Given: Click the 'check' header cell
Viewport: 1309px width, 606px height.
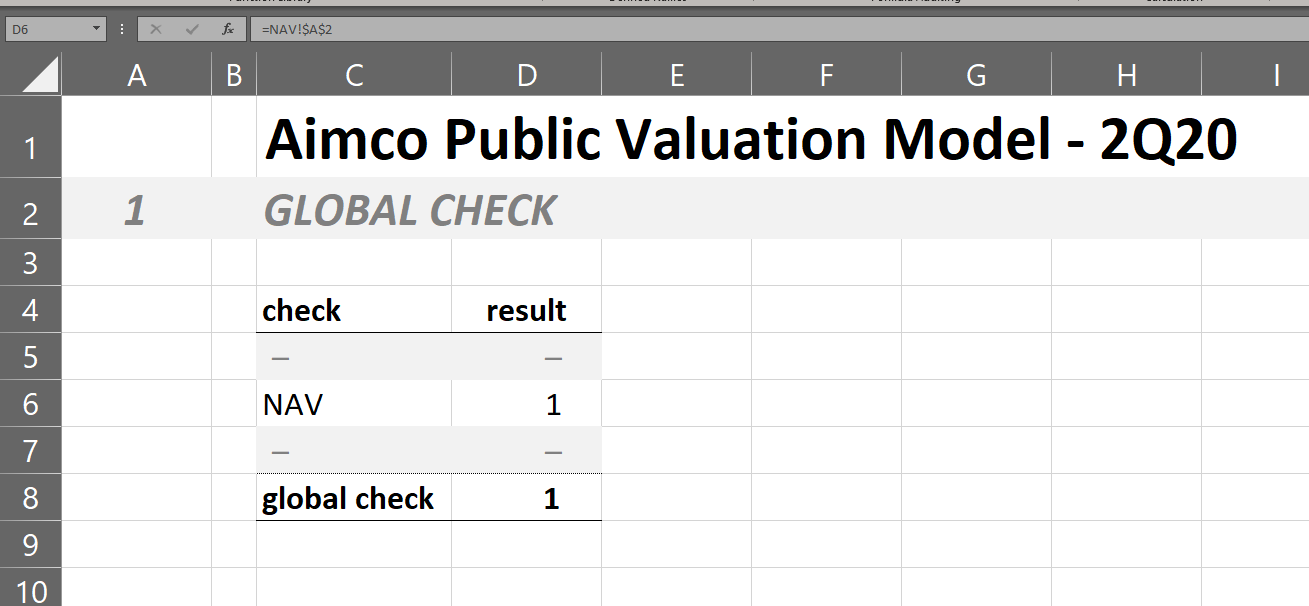Looking at the screenshot, I should 354,310.
